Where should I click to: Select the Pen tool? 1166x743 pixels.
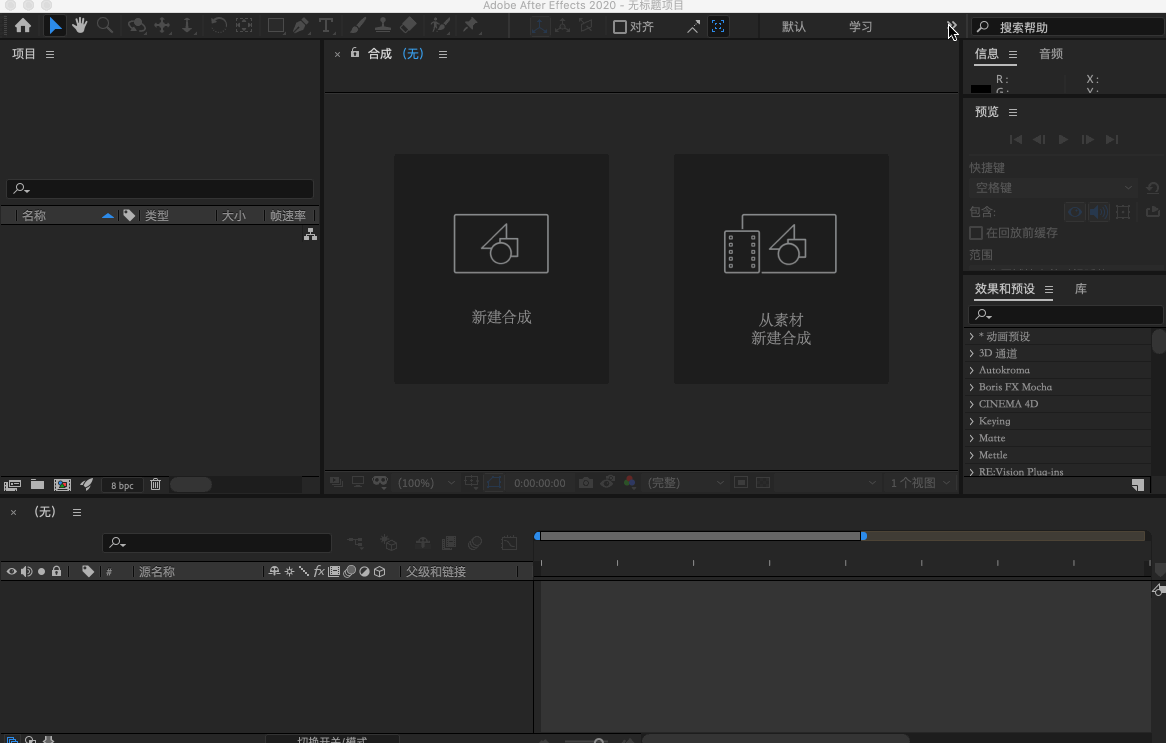pos(301,26)
